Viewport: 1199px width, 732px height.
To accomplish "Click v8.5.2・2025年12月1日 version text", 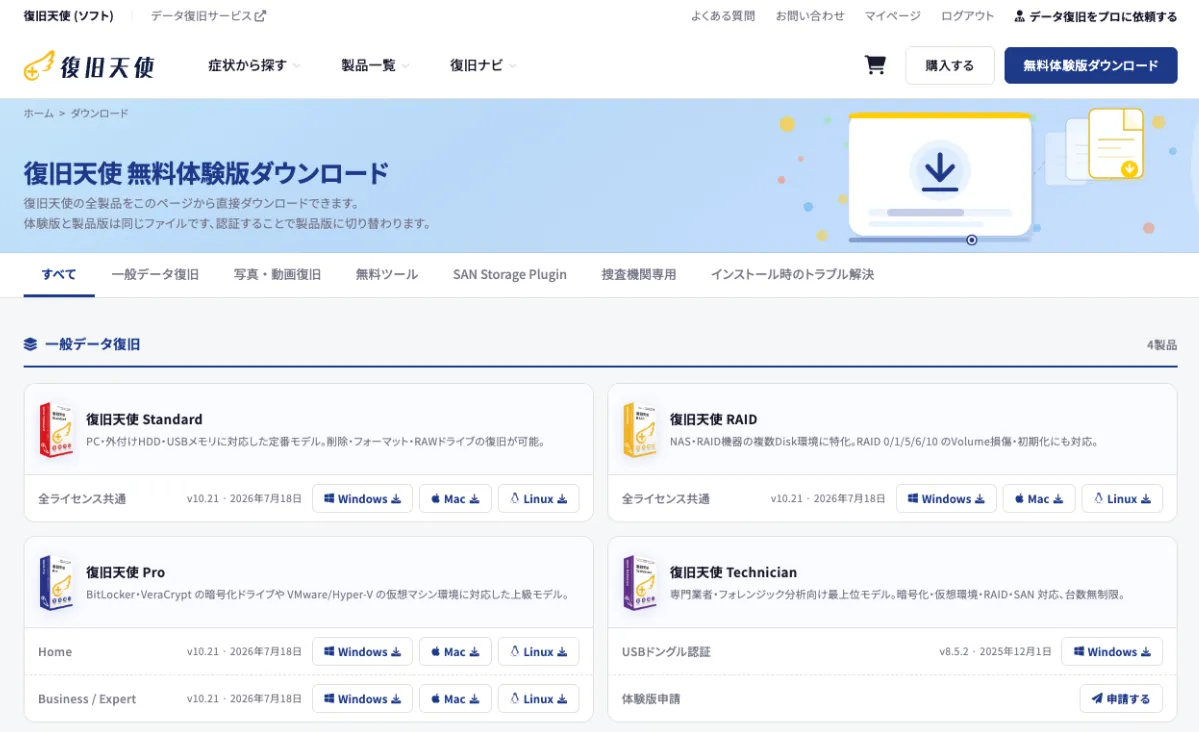I will coord(995,652).
